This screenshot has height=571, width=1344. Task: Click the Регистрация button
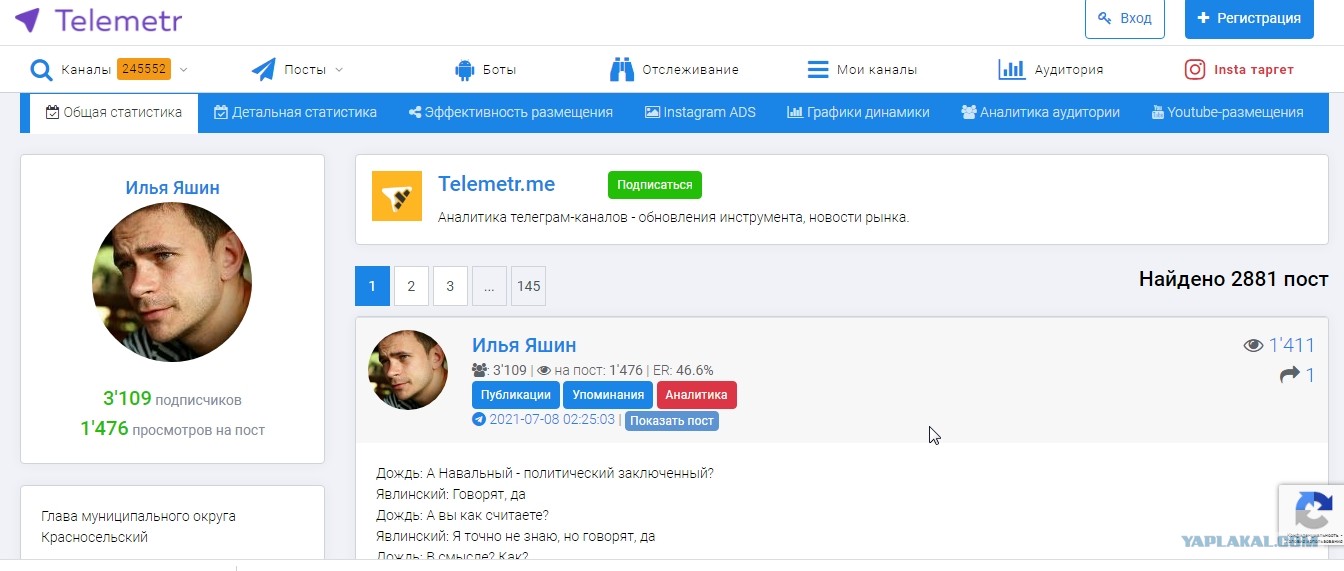(x=1249, y=18)
